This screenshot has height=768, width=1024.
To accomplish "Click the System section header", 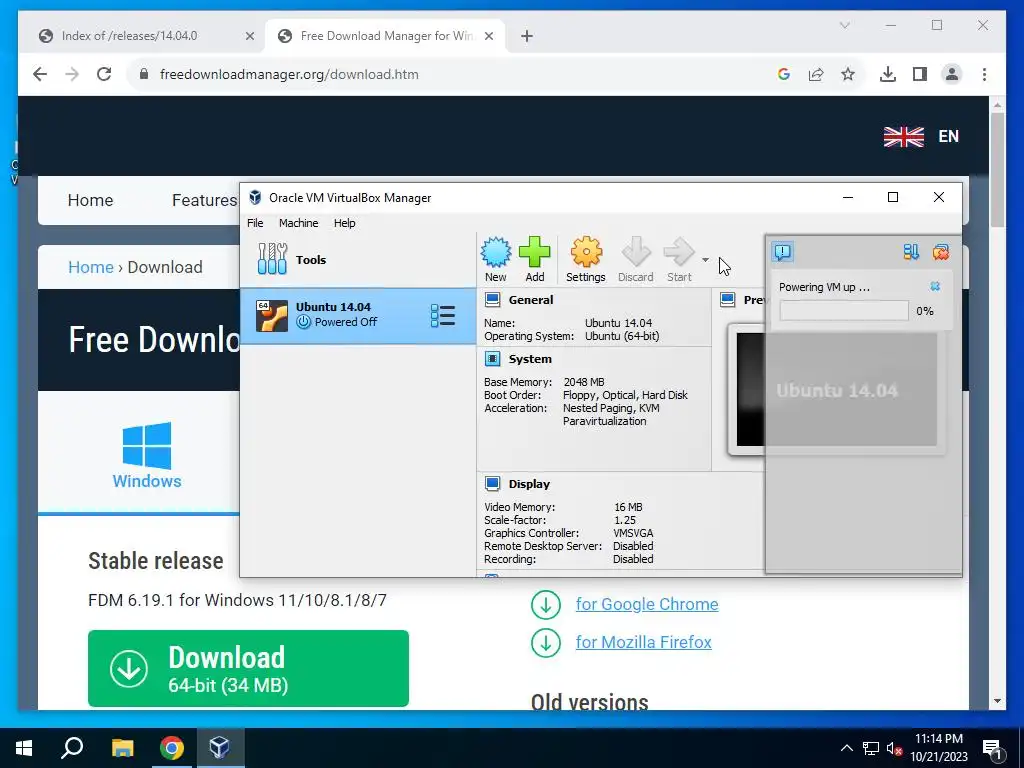I will [x=530, y=359].
